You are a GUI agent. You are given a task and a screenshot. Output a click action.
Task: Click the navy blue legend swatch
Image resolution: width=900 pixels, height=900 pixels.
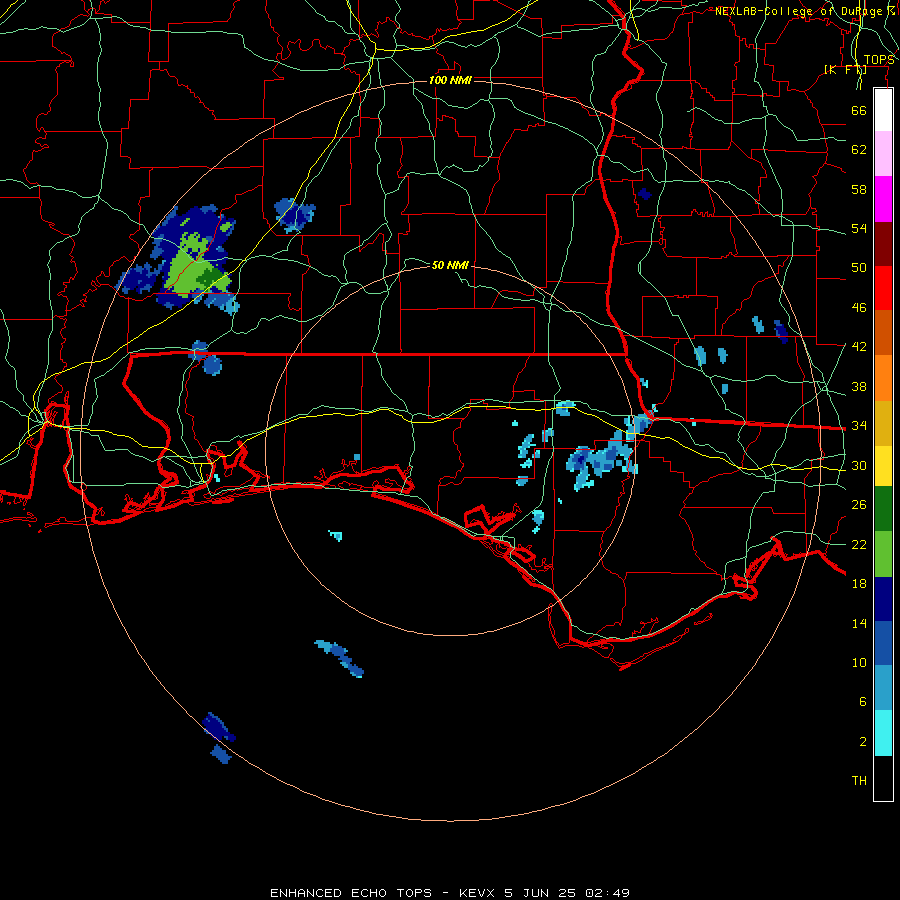click(x=883, y=599)
